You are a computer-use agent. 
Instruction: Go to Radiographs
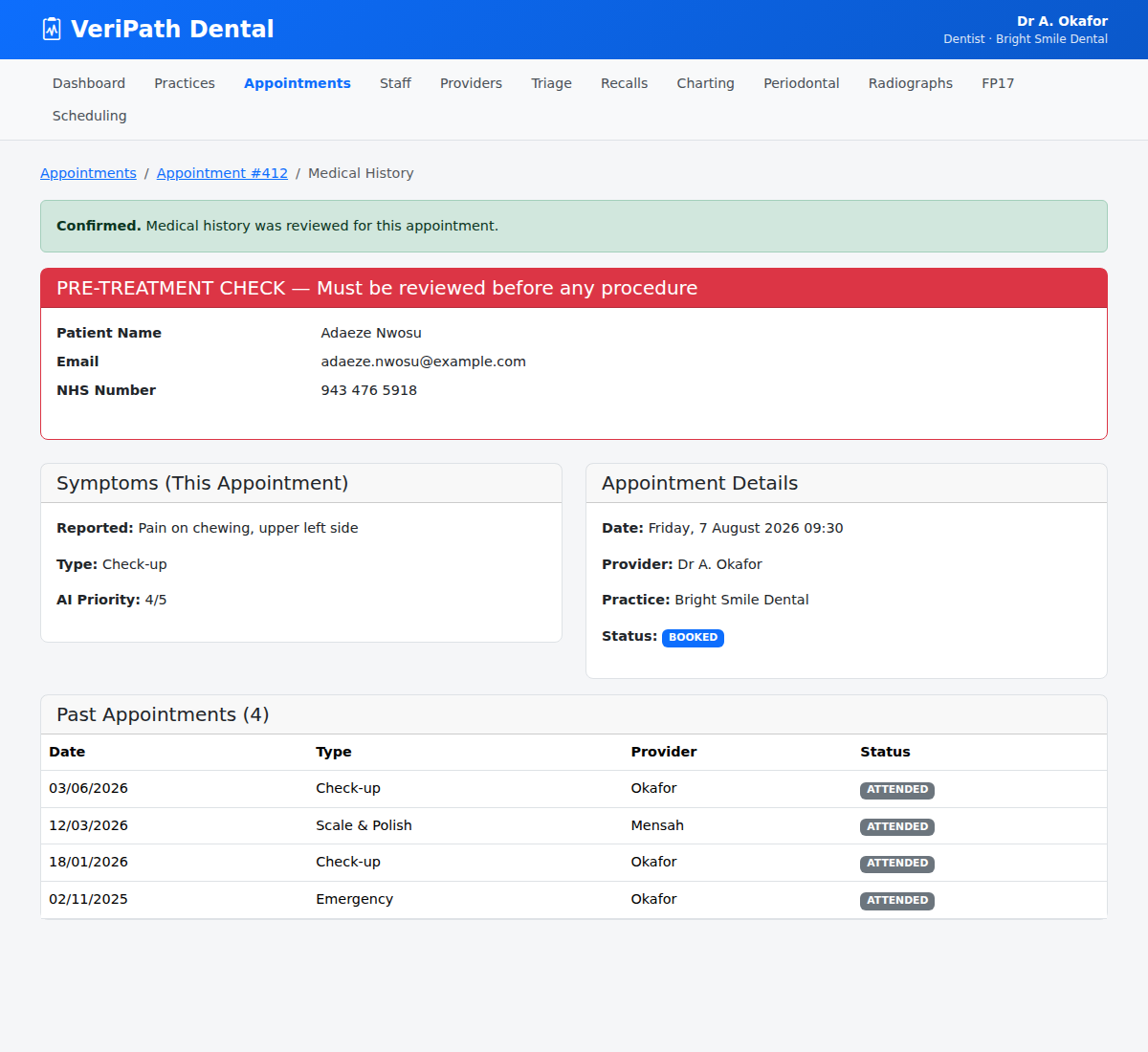(x=911, y=83)
